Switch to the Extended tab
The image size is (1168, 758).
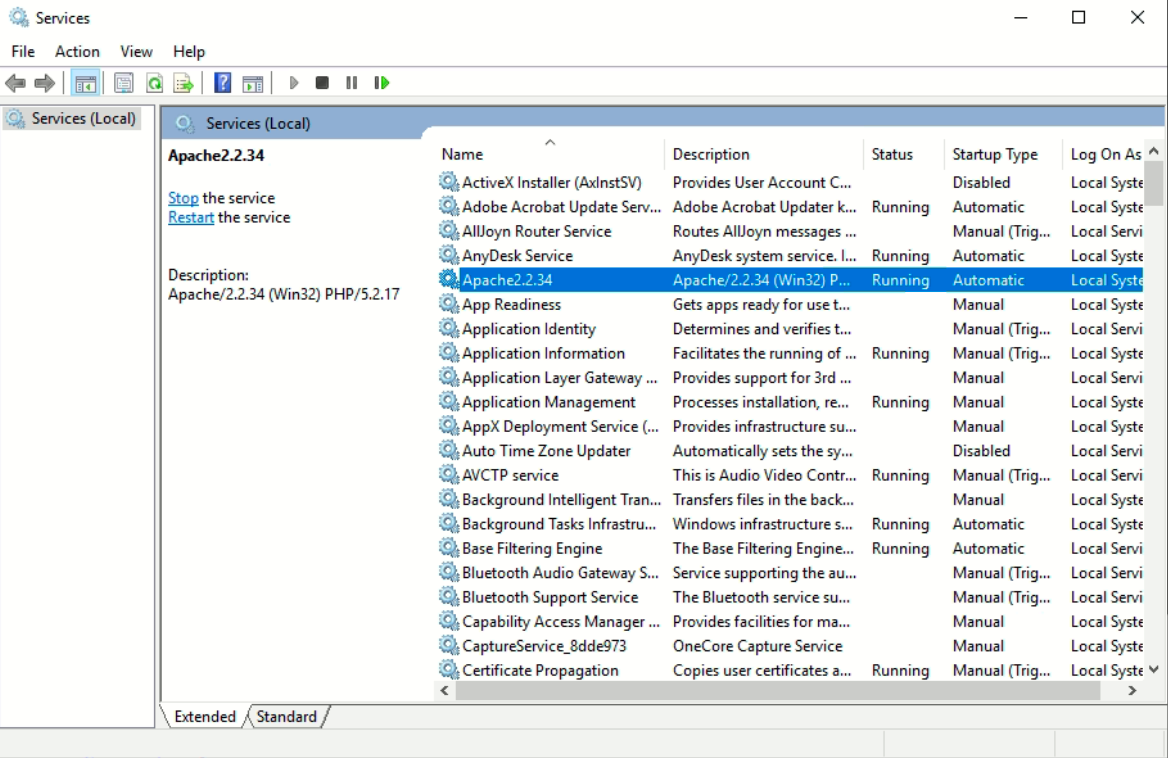[204, 716]
